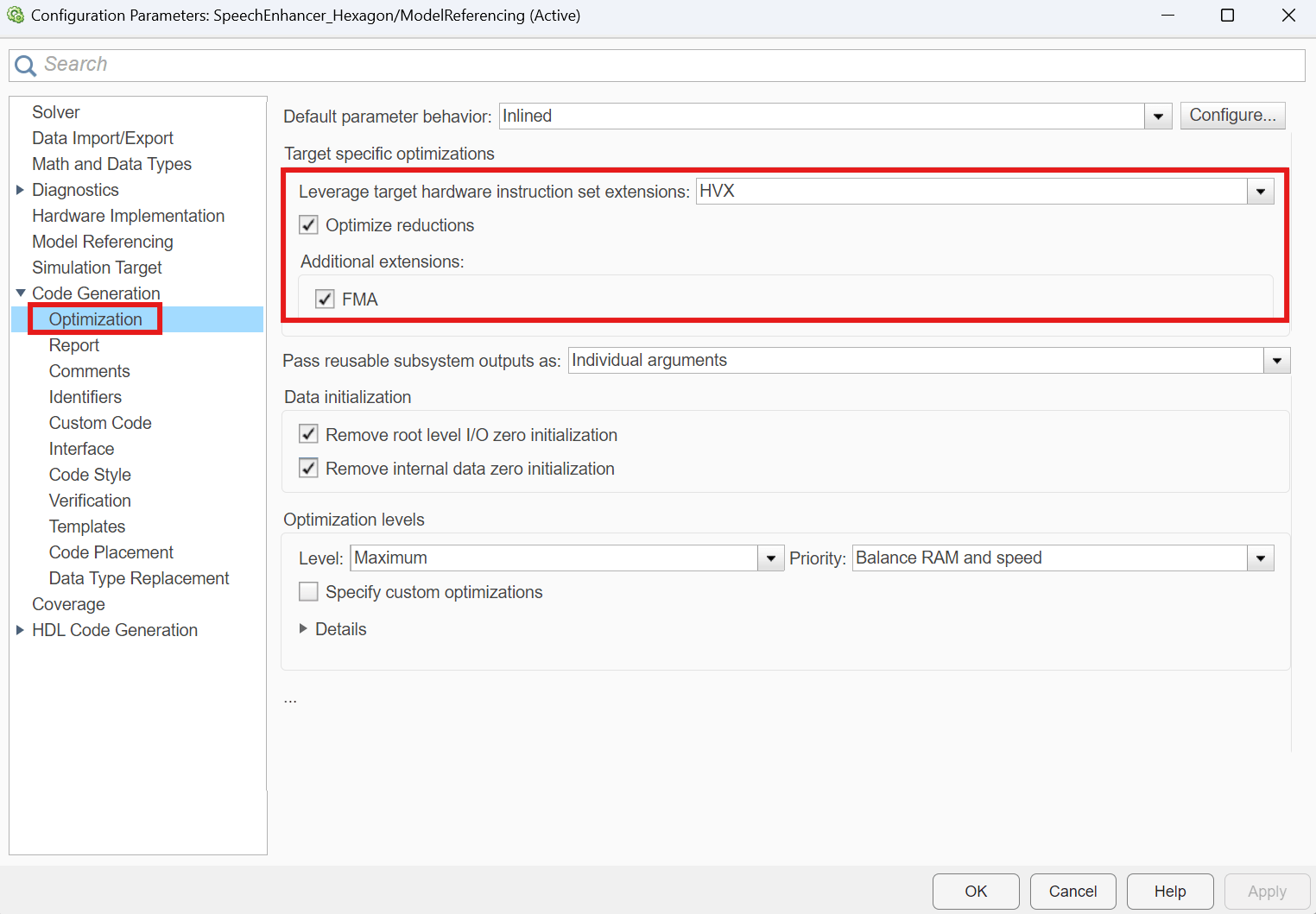Screen dimensions: 1316x914
Task: Open the Priority dropdown arrow
Action: pyautogui.click(x=1260, y=558)
